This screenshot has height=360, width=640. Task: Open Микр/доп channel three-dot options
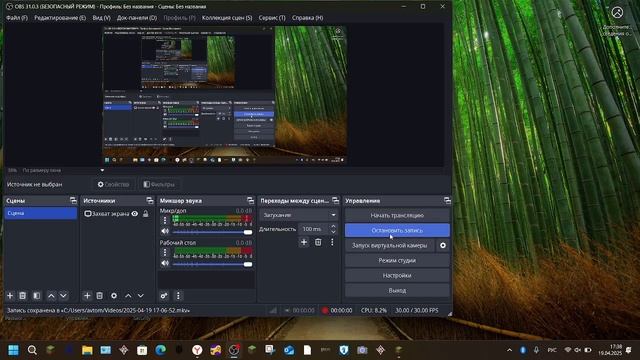[x=165, y=220]
